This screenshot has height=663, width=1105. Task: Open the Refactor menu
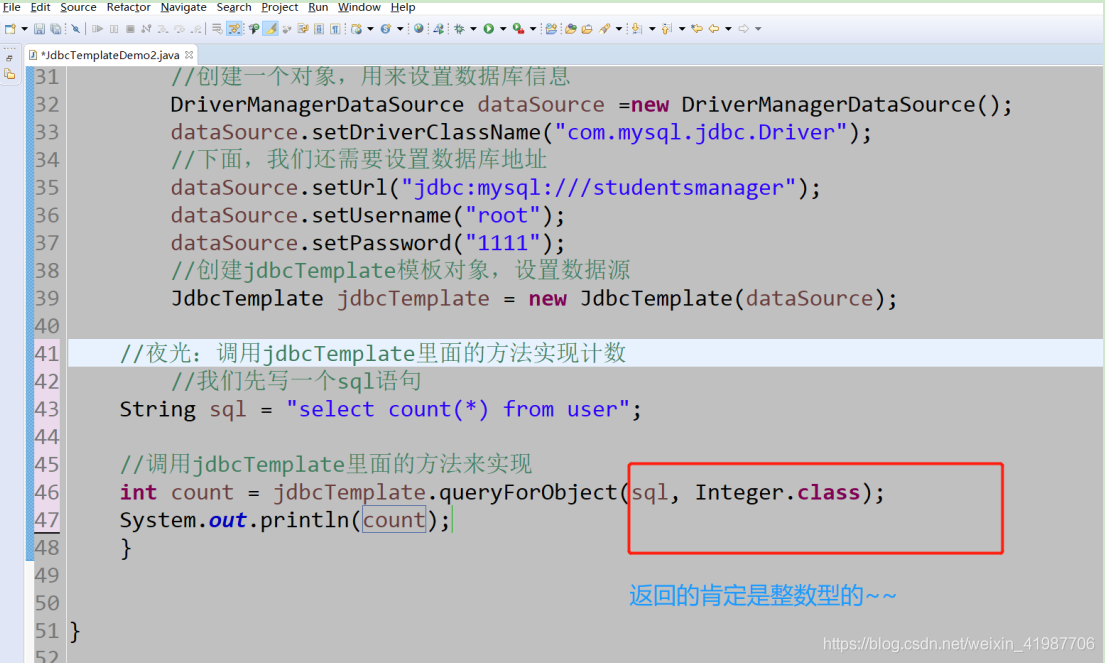click(128, 7)
